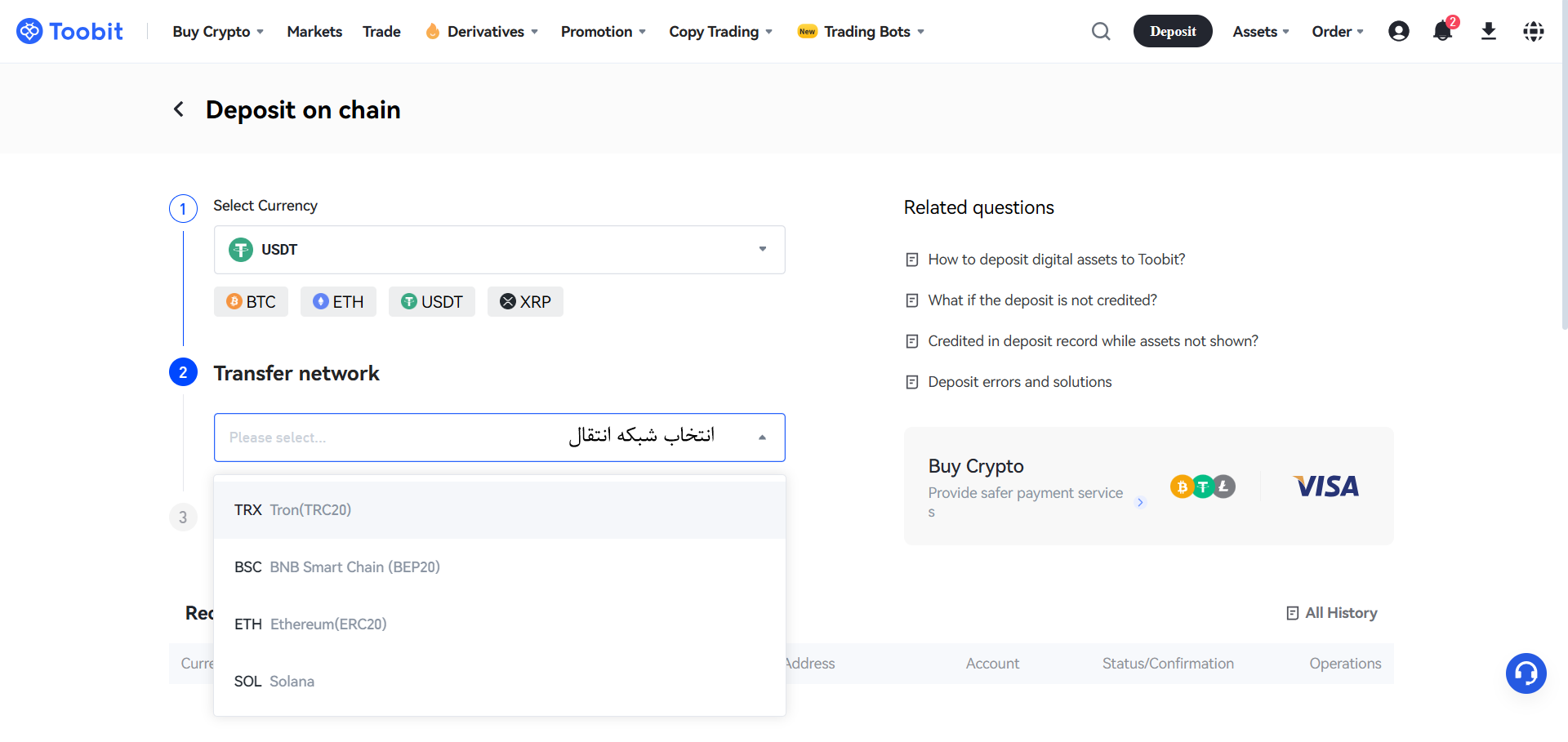Click the download app icon
Viewport: 1568px width, 742px height.
1489,31
